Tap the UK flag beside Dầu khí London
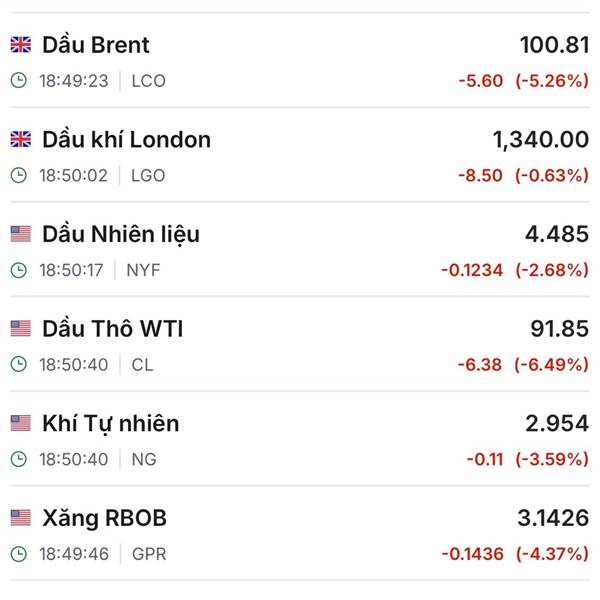Viewport: 600px width, 600px height. tap(21, 140)
